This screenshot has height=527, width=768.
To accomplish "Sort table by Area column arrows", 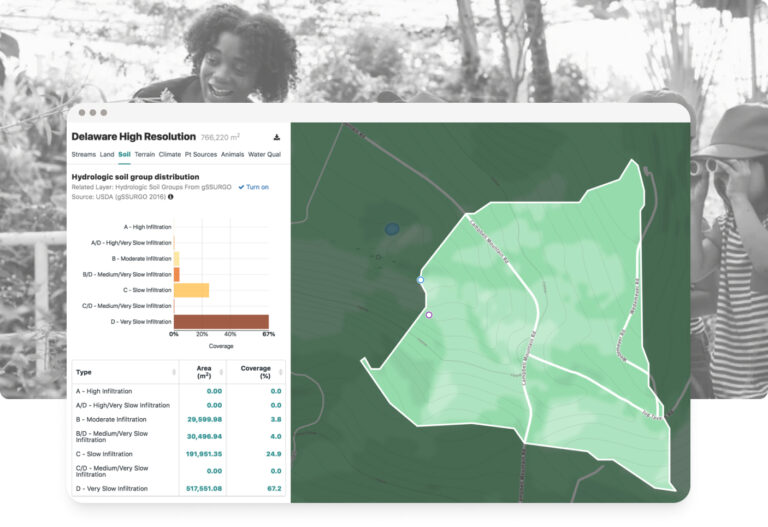I will (x=228, y=372).
